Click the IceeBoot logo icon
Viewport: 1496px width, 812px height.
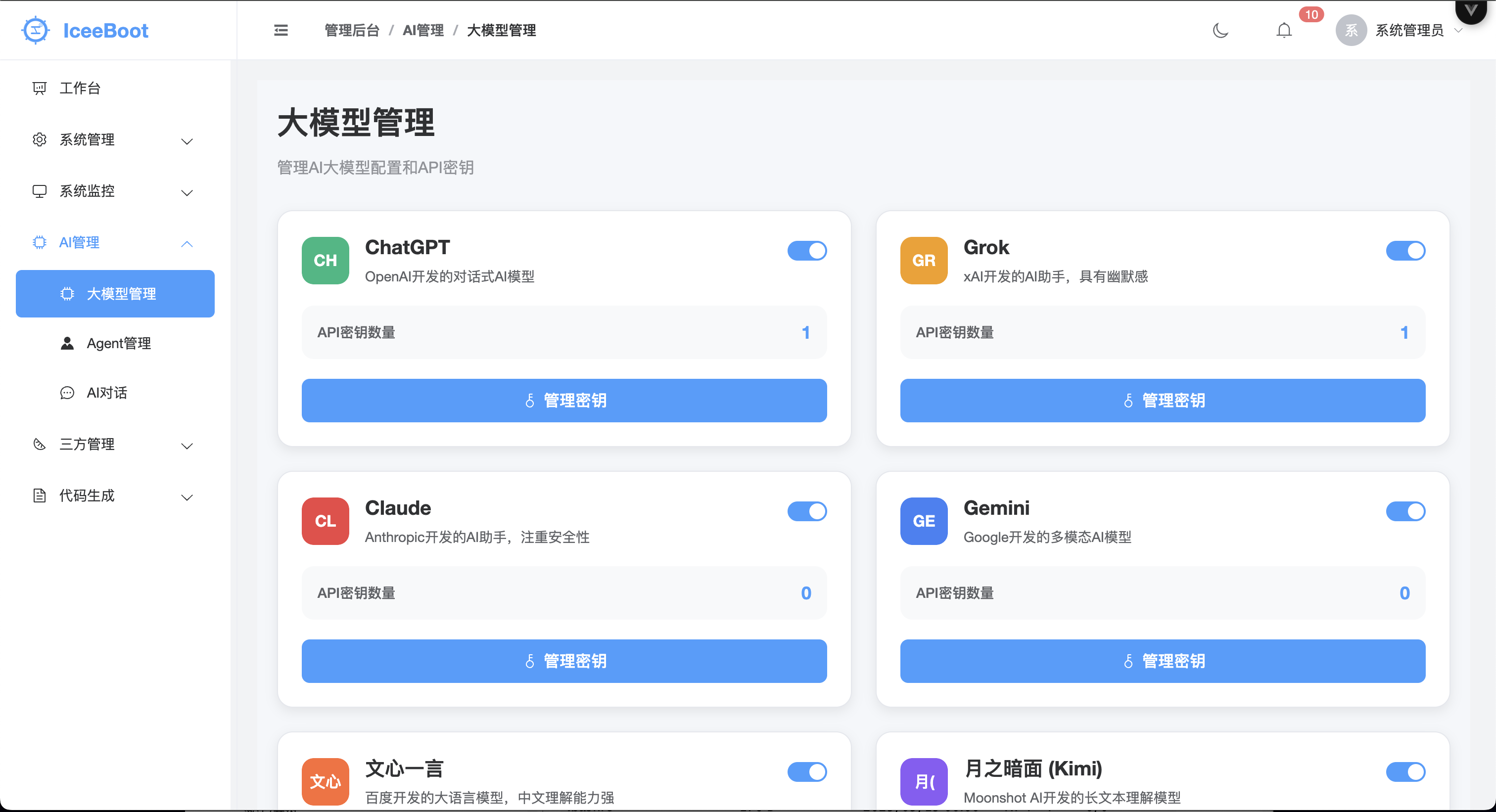click(x=36, y=30)
